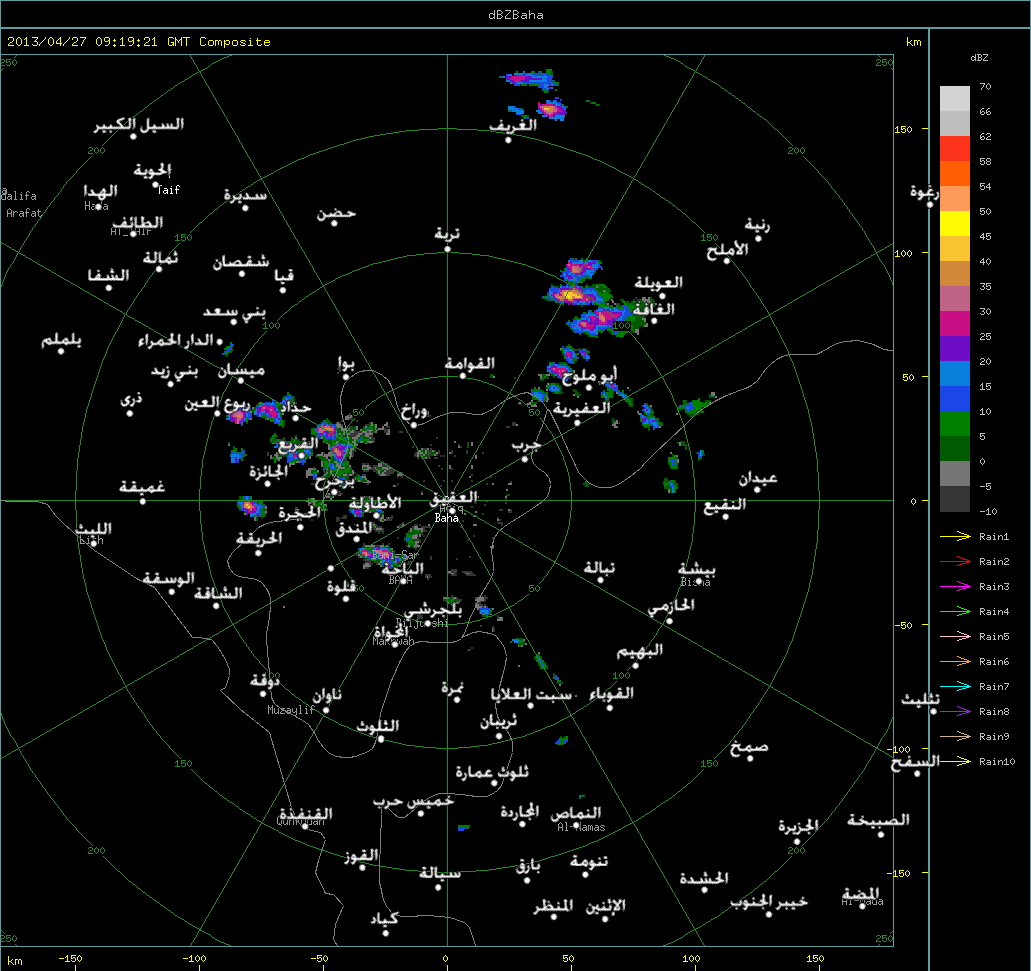Click the city label "بارق"
Viewport: 1031px width, 971px height.
pyautogui.click(x=528, y=866)
